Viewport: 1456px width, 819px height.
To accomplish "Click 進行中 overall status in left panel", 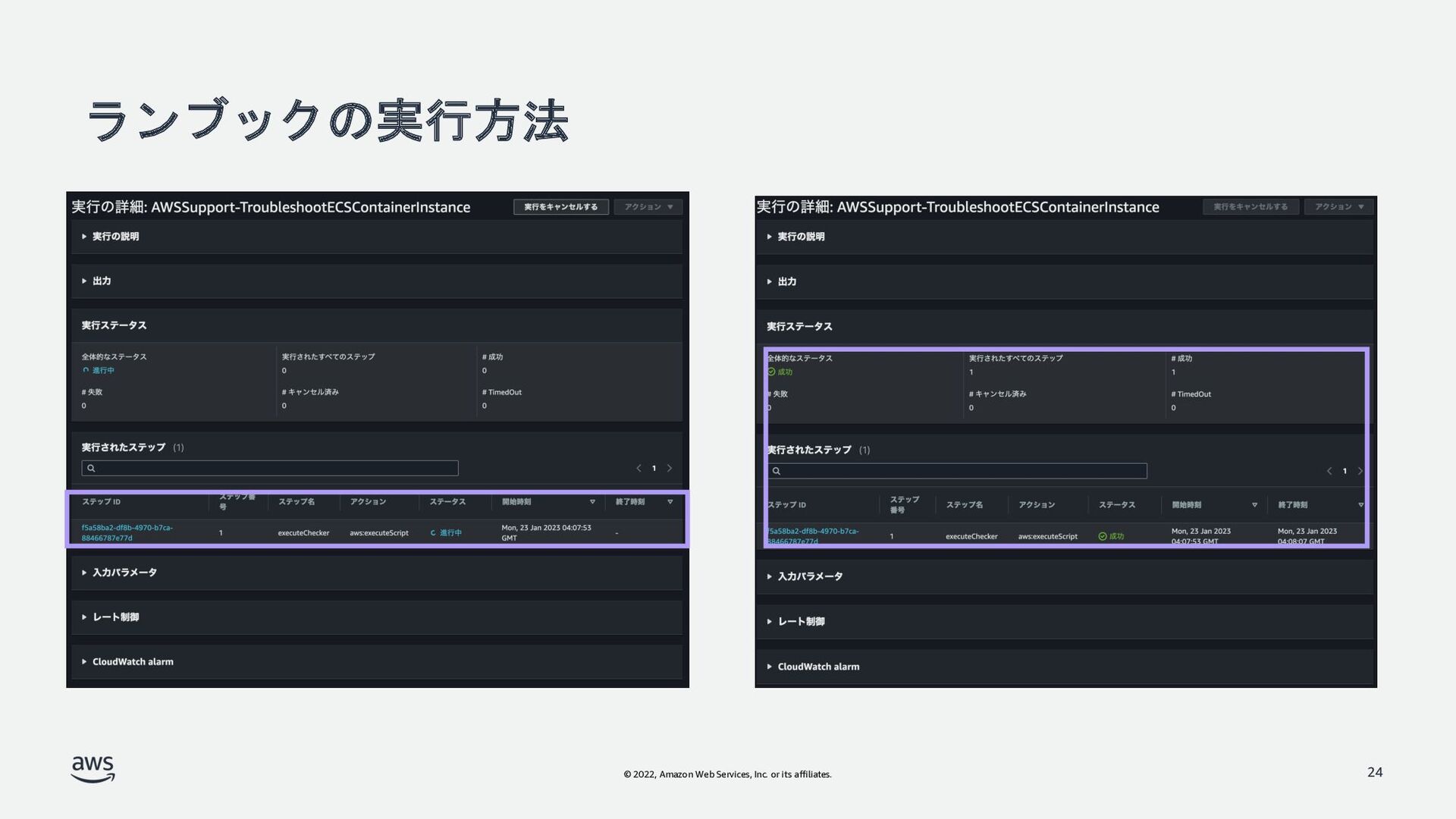I will [x=99, y=371].
